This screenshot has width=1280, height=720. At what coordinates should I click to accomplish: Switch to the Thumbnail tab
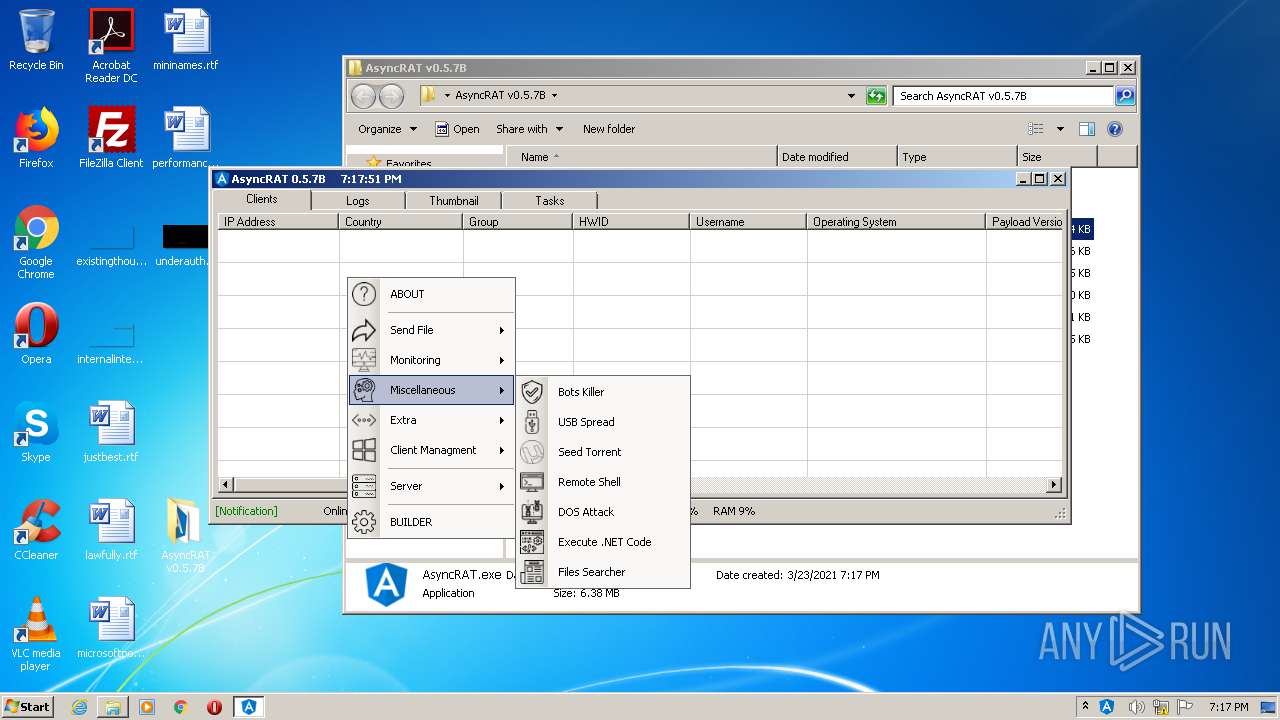(x=454, y=201)
